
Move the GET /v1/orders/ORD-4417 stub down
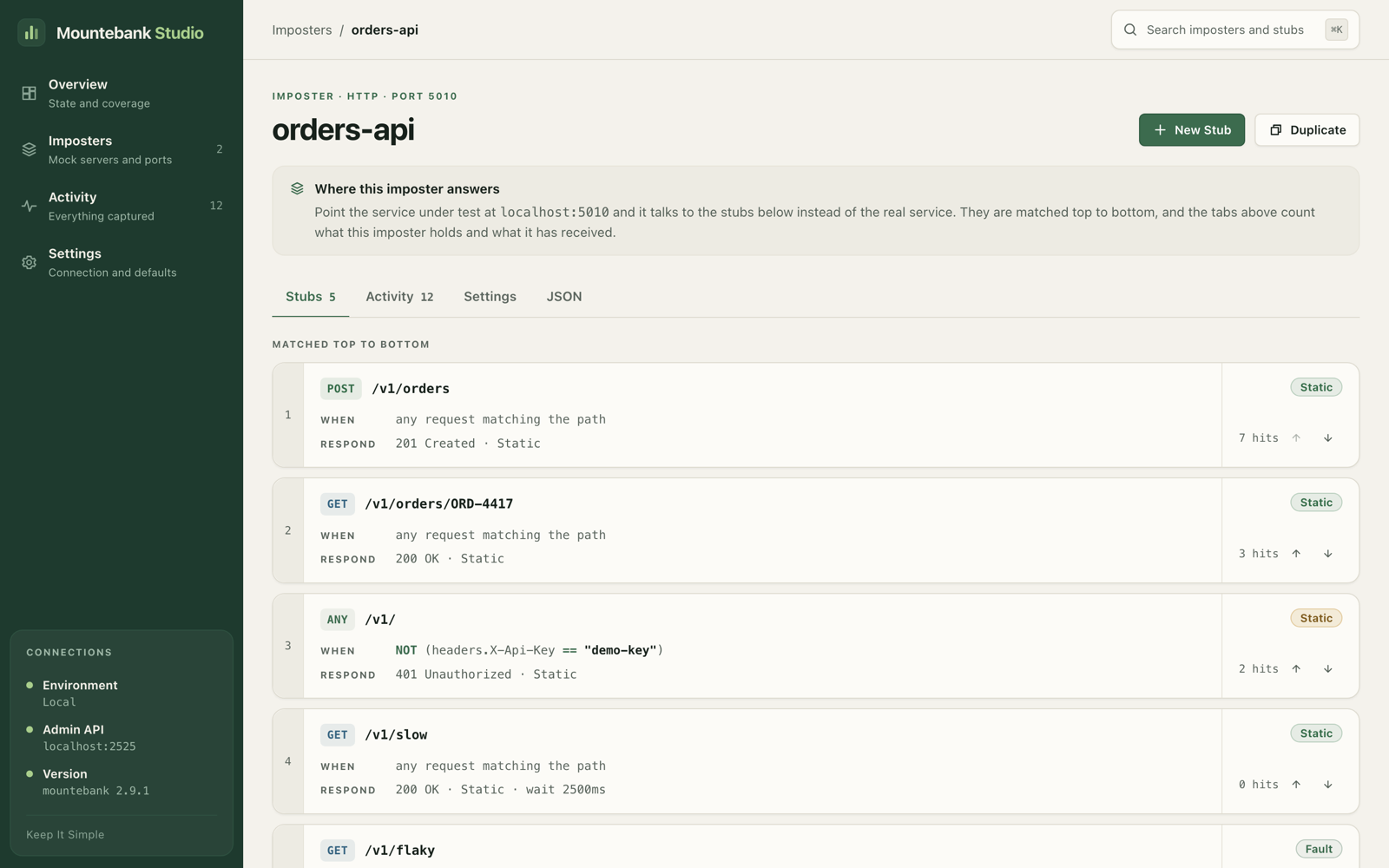click(1328, 554)
